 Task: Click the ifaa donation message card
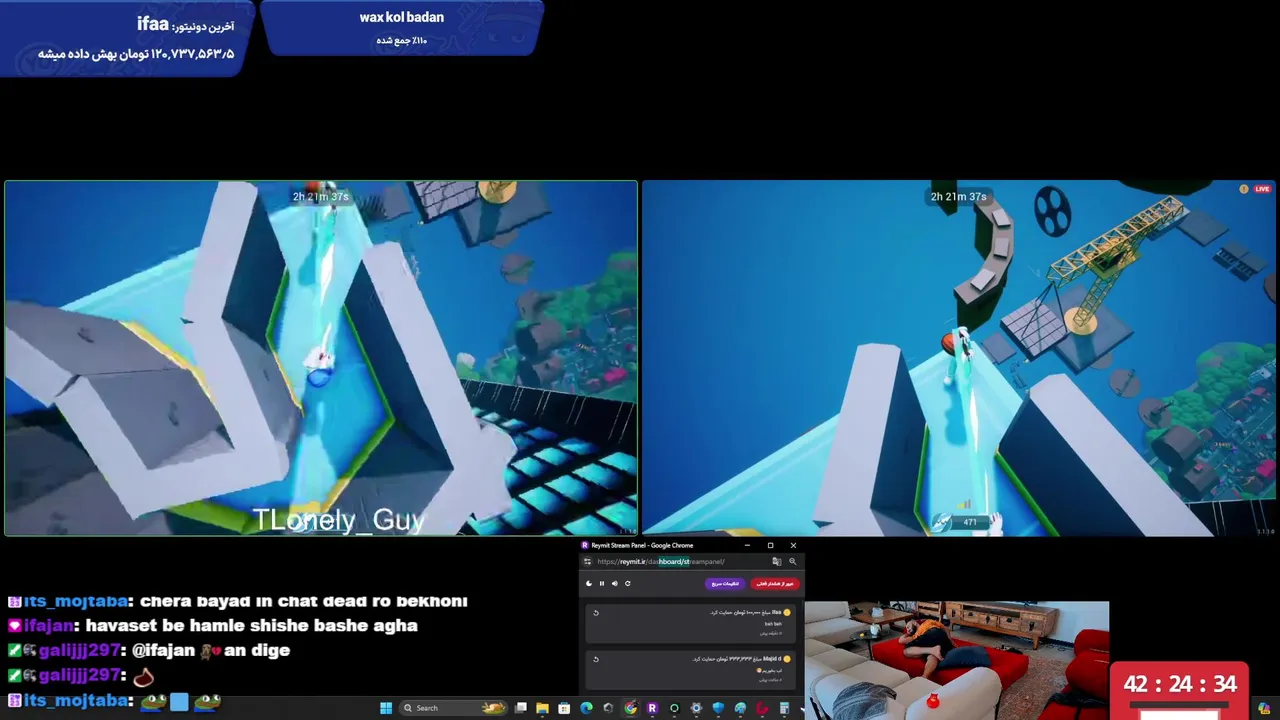(691, 622)
